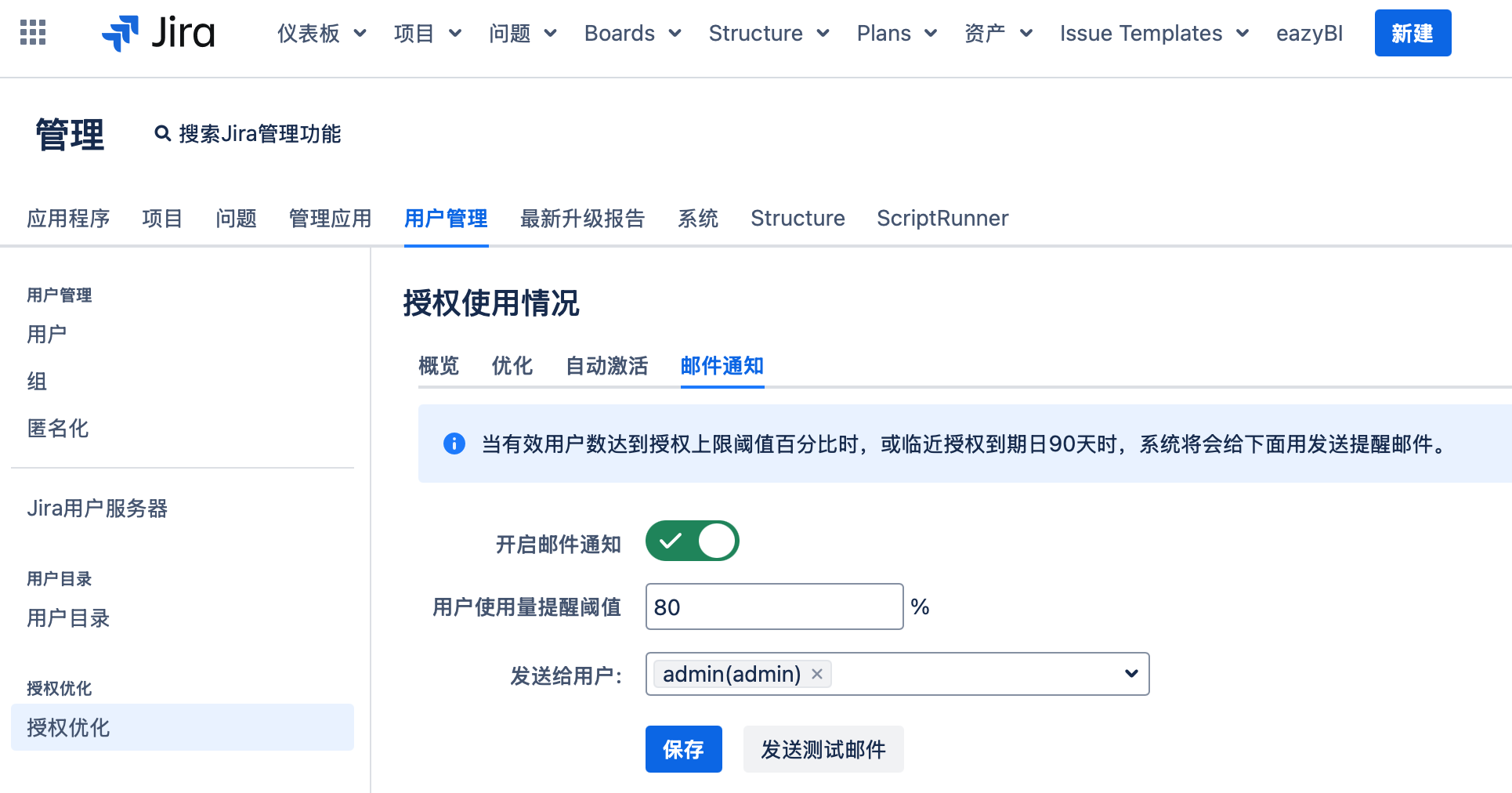The width and height of the screenshot is (1512, 793).
Task: Remove admin(admin) using the x icon
Action: pos(817,674)
